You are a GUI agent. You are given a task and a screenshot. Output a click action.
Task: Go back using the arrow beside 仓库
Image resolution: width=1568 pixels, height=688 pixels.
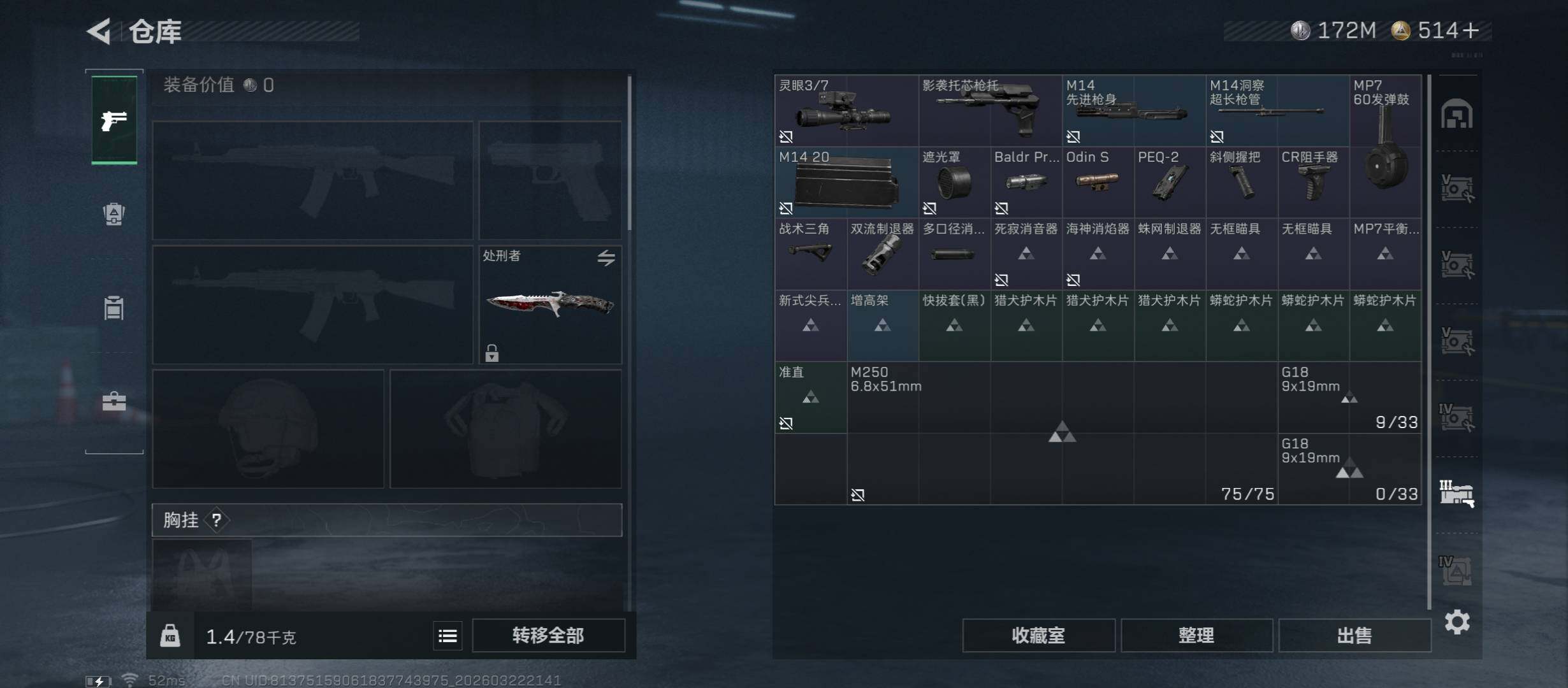(x=99, y=31)
